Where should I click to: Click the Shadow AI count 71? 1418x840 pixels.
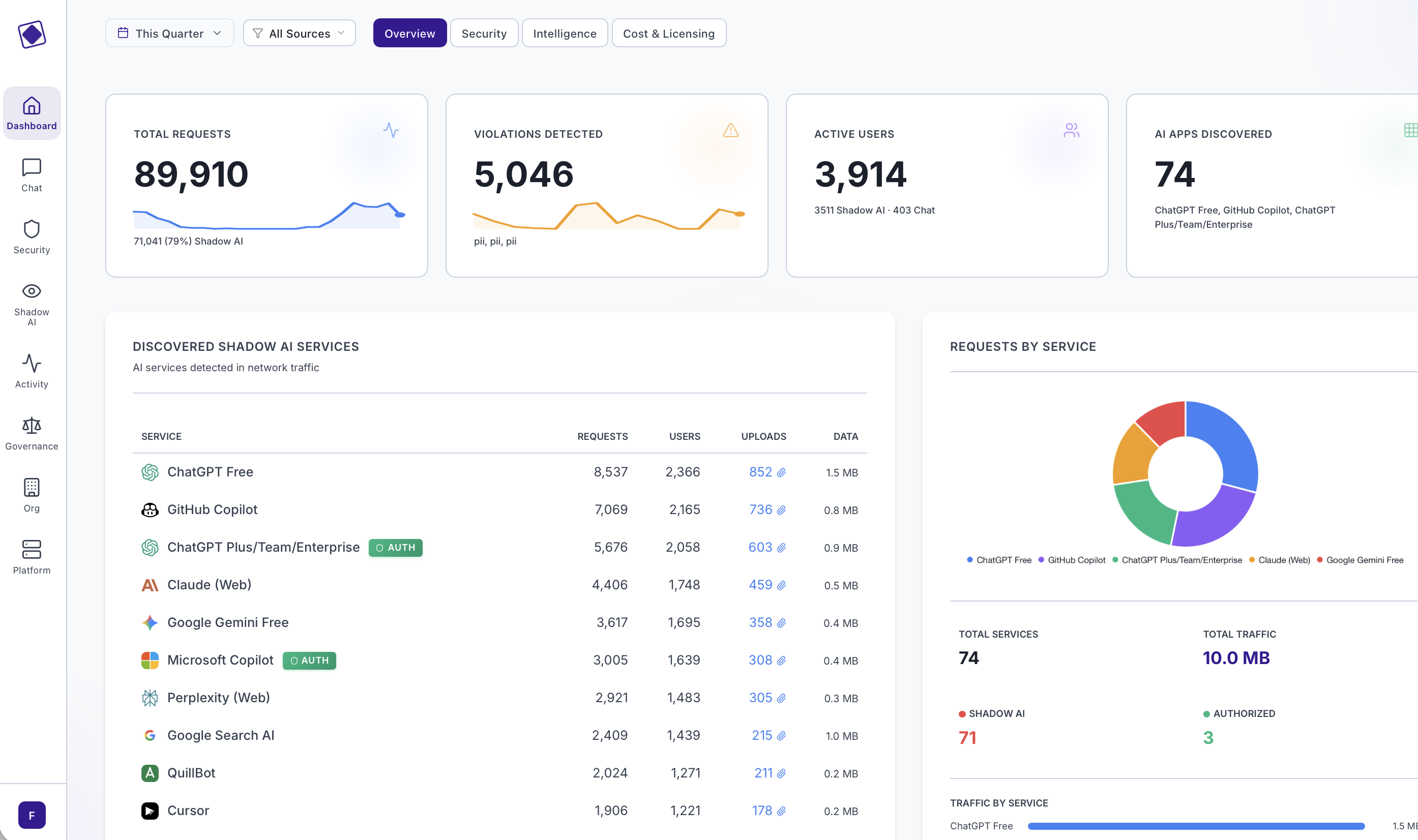click(967, 738)
